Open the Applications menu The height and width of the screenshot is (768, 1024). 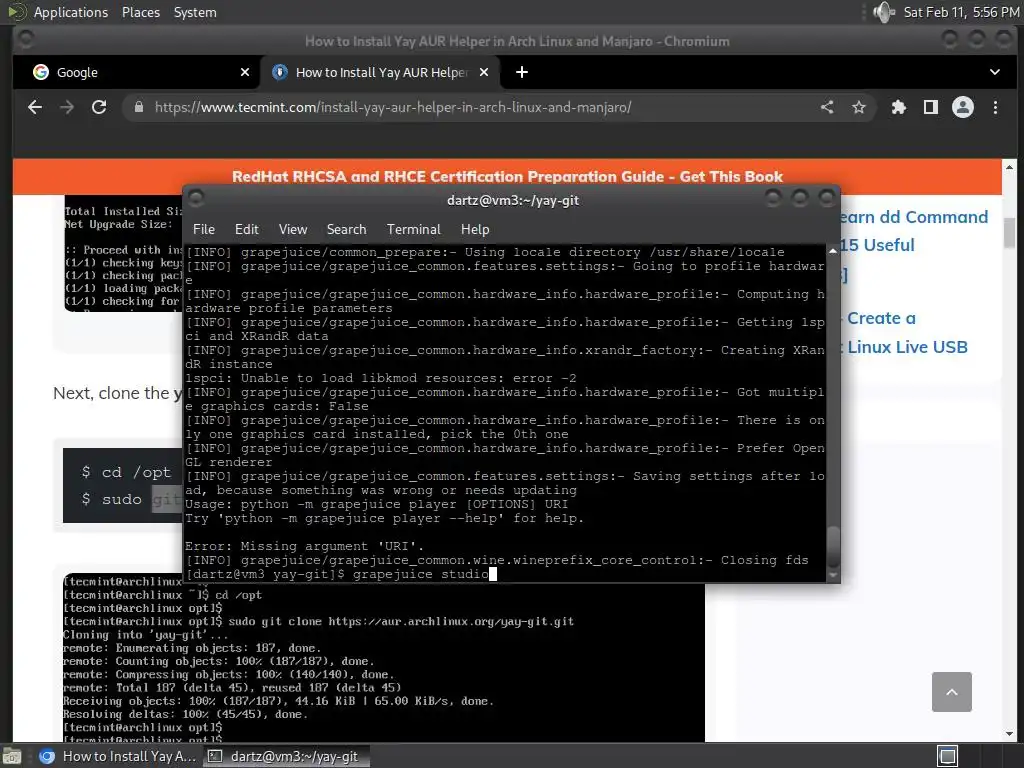(71, 12)
